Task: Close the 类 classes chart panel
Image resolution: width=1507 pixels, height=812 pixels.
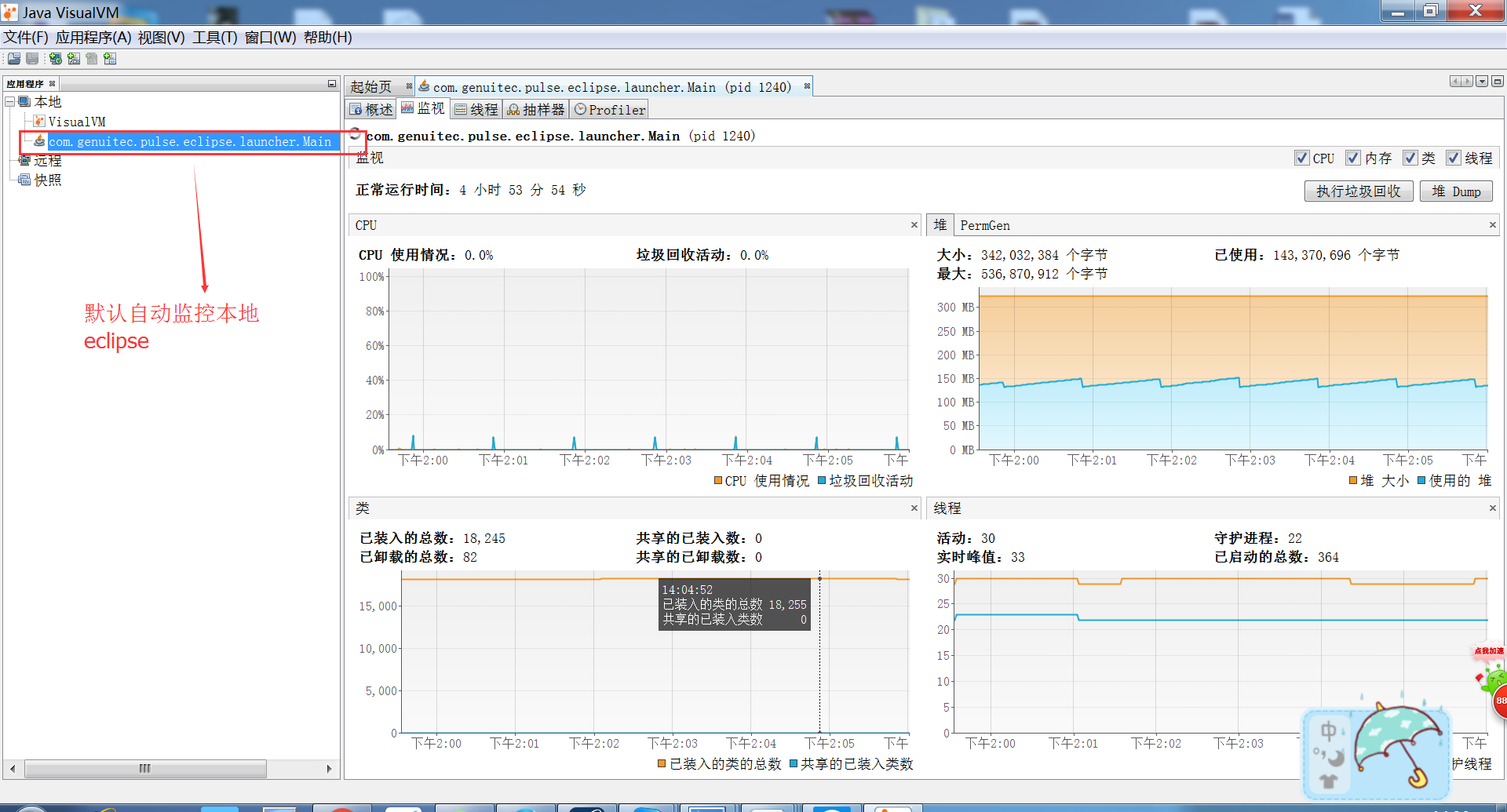Action: coord(914,508)
